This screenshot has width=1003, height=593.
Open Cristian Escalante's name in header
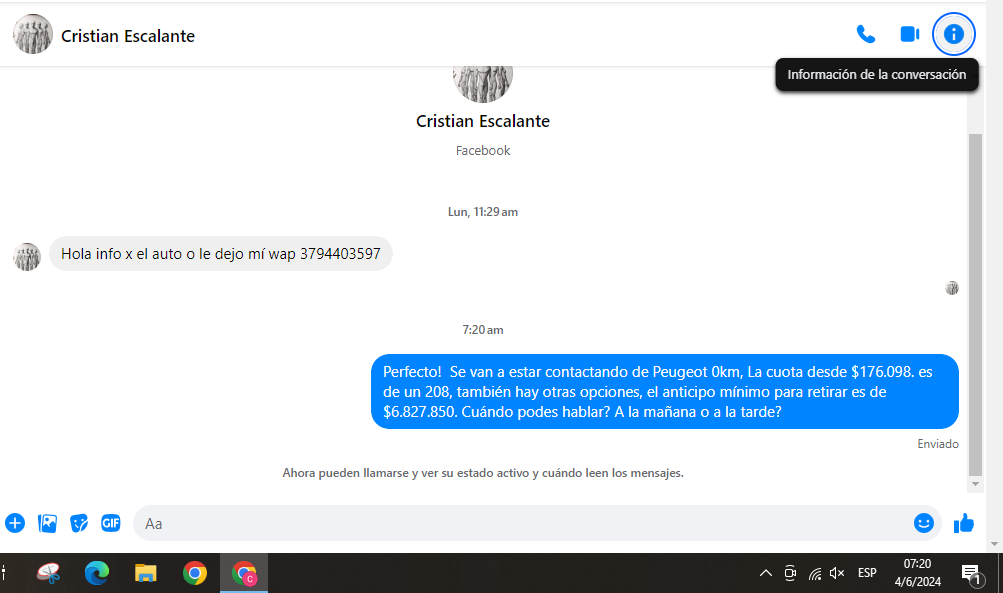click(128, 36)
